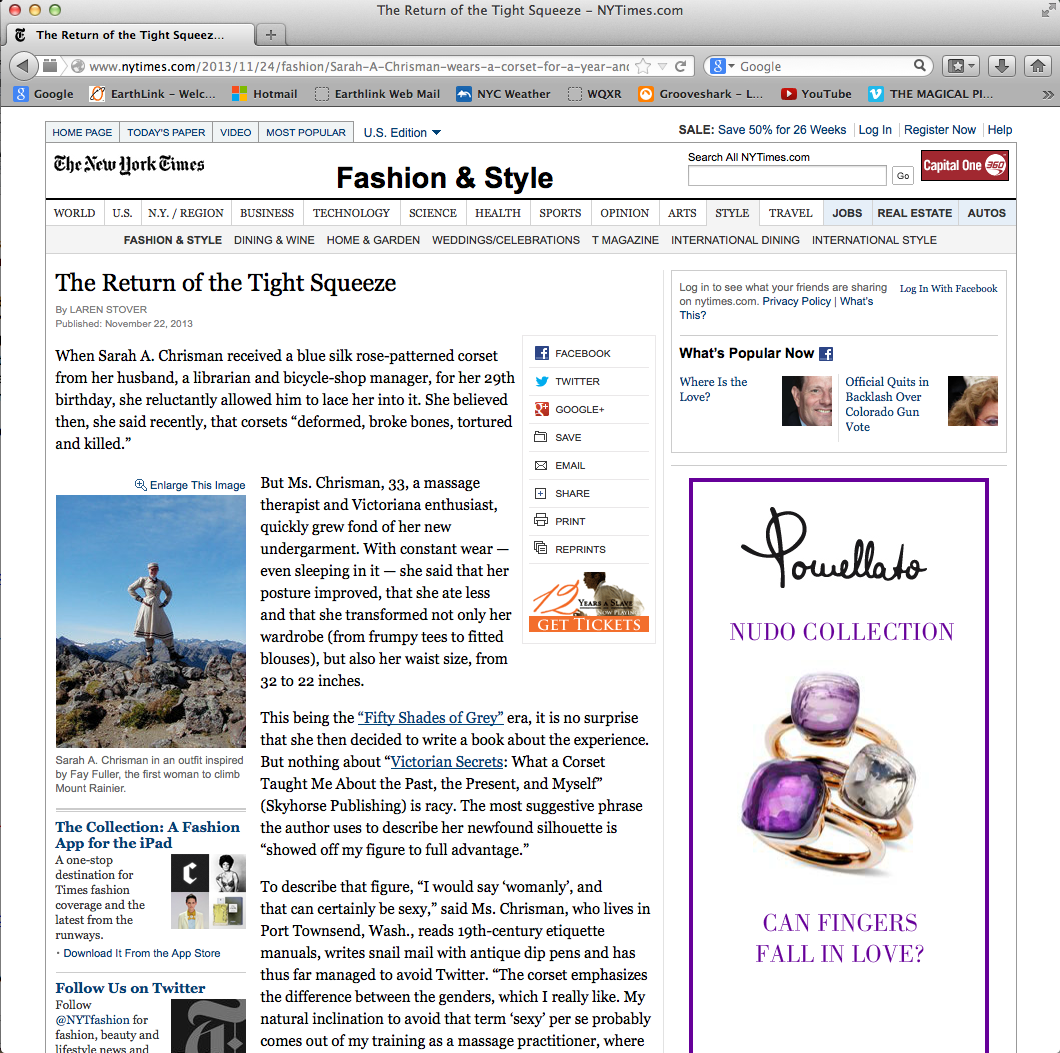Click the Email envelope icon
This screenshot has width=1060, height=1053.
pyautogui.click(x=541, y=465)
